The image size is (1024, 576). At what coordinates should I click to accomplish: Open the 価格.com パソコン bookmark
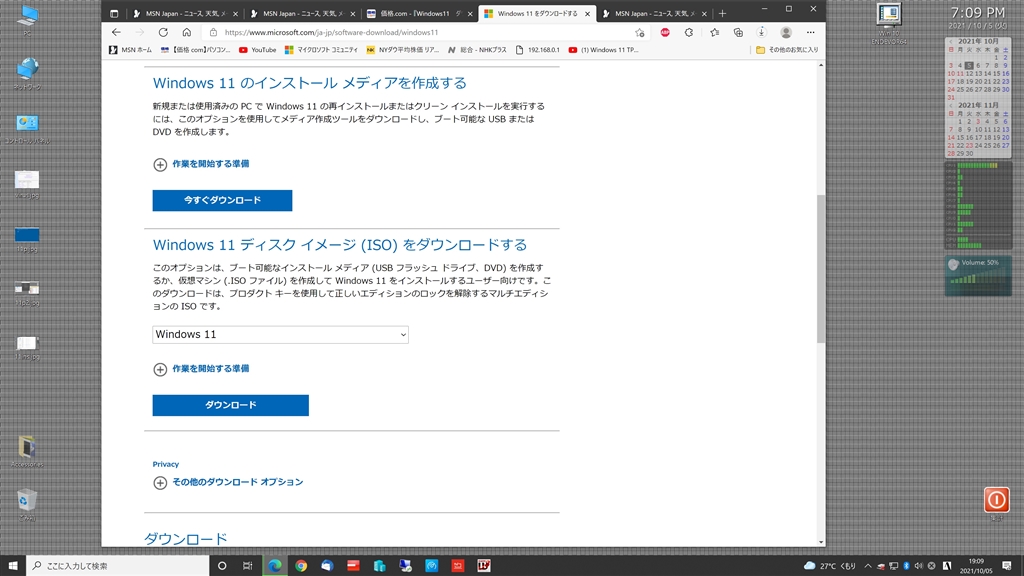195,50
